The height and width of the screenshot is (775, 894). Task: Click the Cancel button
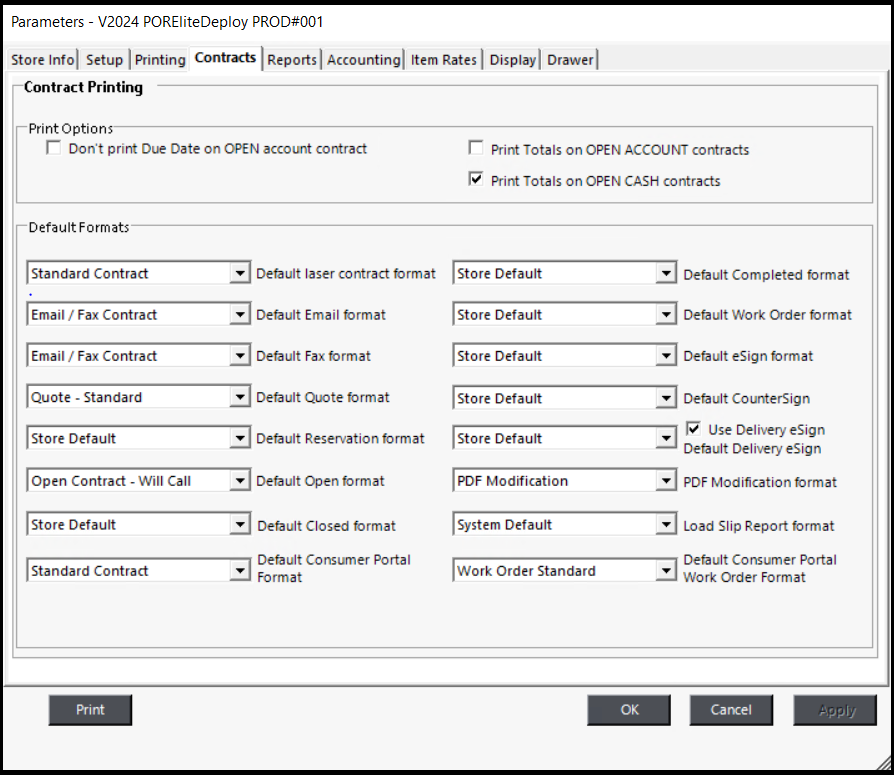[x=731, y=710]
